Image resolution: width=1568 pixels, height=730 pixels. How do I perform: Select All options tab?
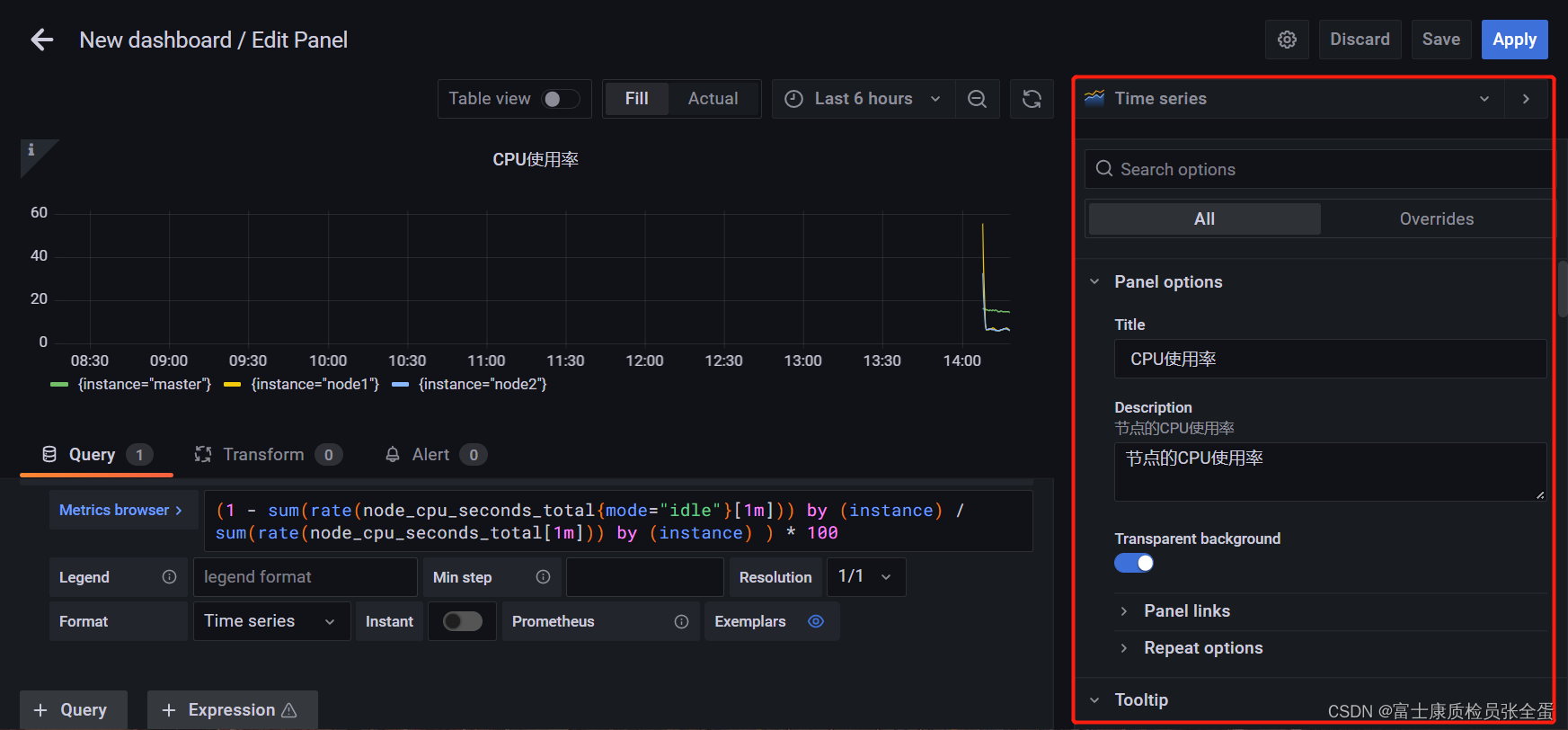click(1204, 219)
